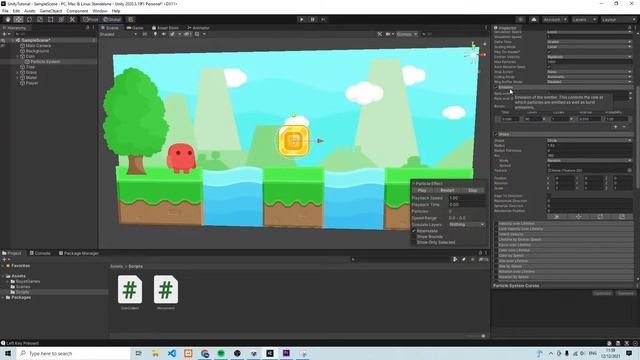Toggle Pivot/Center handle position
The image size is (640, 360).
pos(91,20)
